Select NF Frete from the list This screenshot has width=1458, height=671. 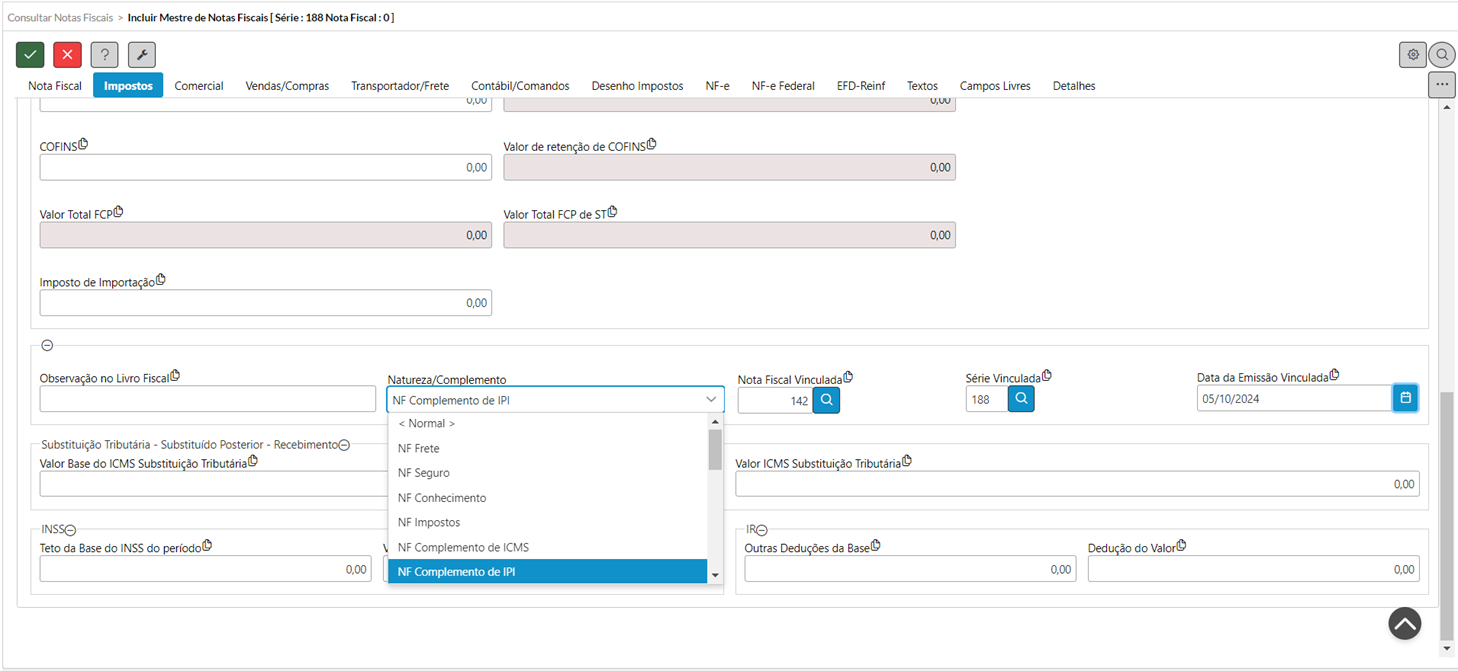[419, 449]
